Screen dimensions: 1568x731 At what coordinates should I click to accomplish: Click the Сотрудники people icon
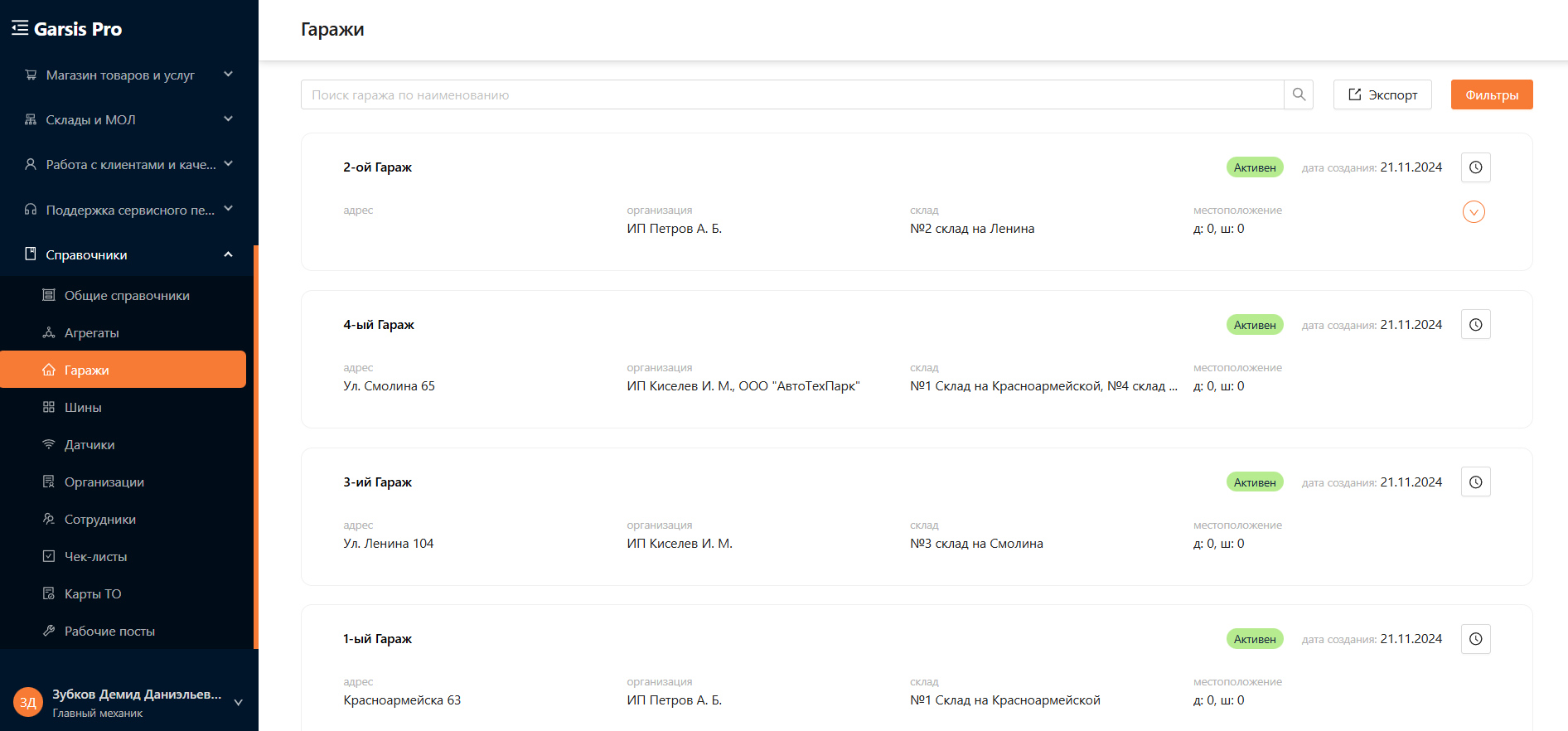click(49, 519)
